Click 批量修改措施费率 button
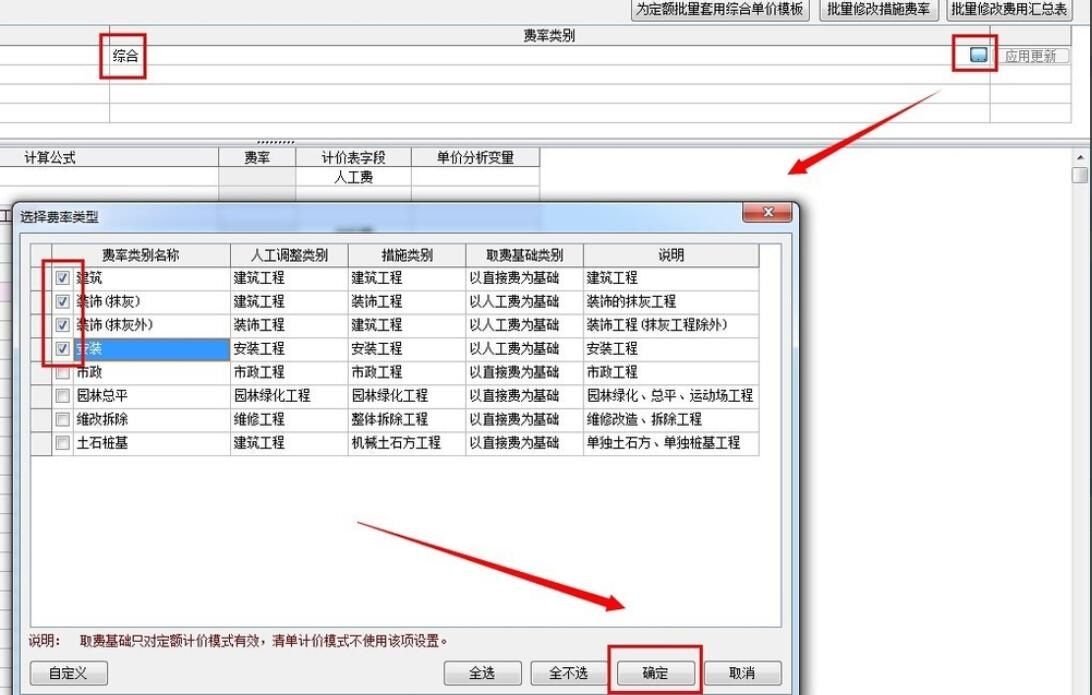 point(878,9)
